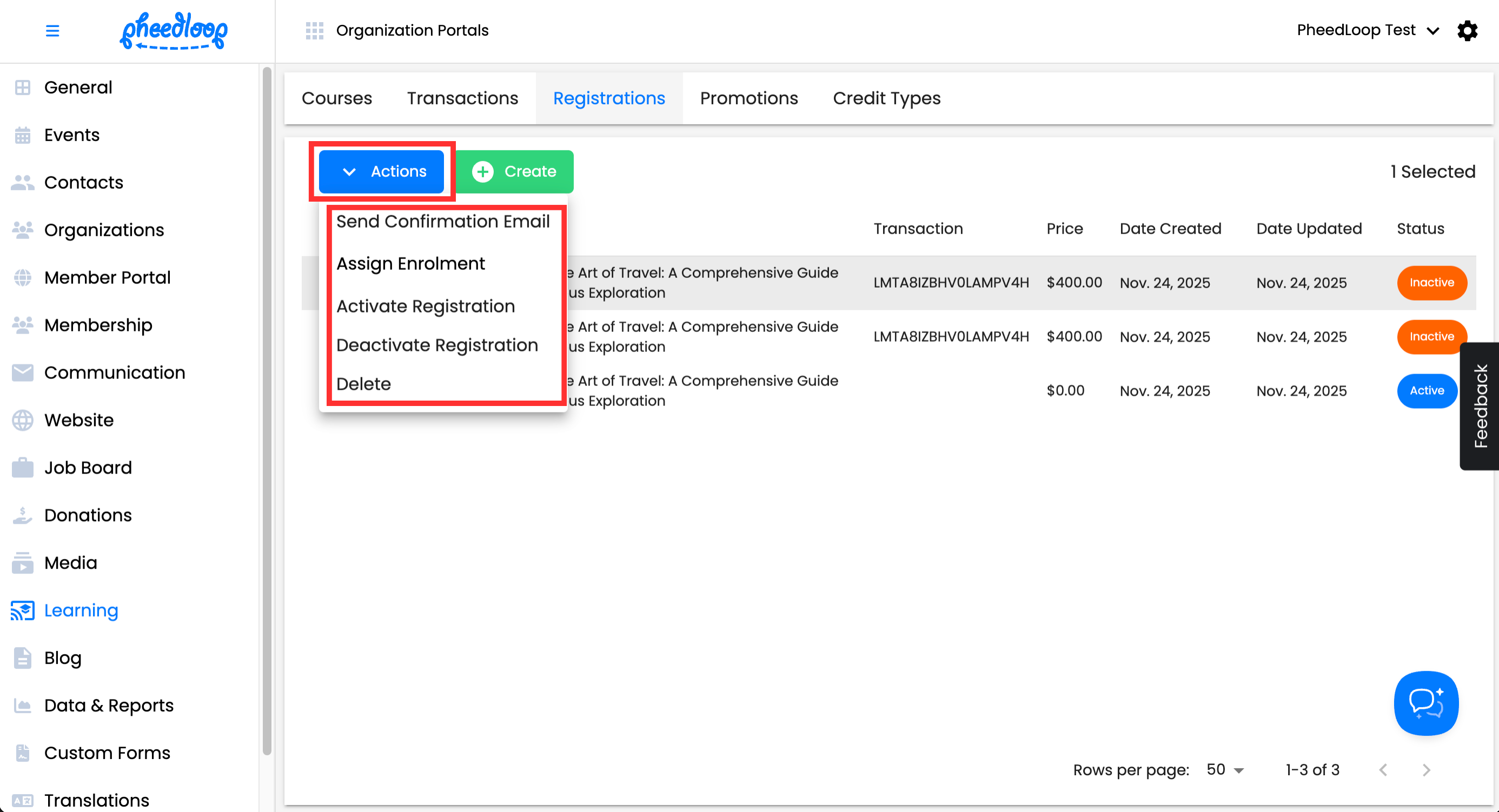
Task: Collapse the Actions dropdown button
Action: coord(382,171)
